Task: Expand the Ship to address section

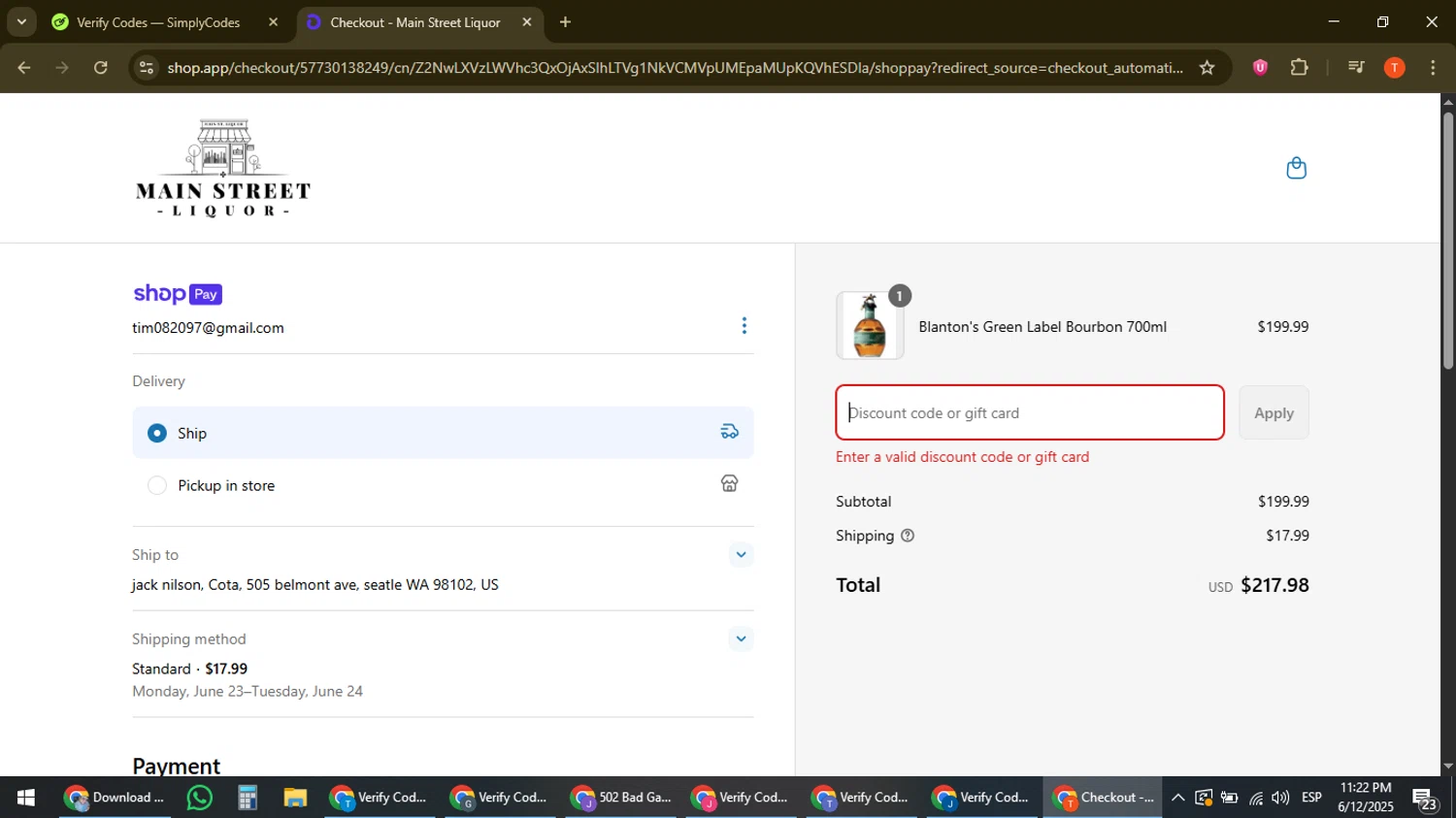Action: [741, 555]
